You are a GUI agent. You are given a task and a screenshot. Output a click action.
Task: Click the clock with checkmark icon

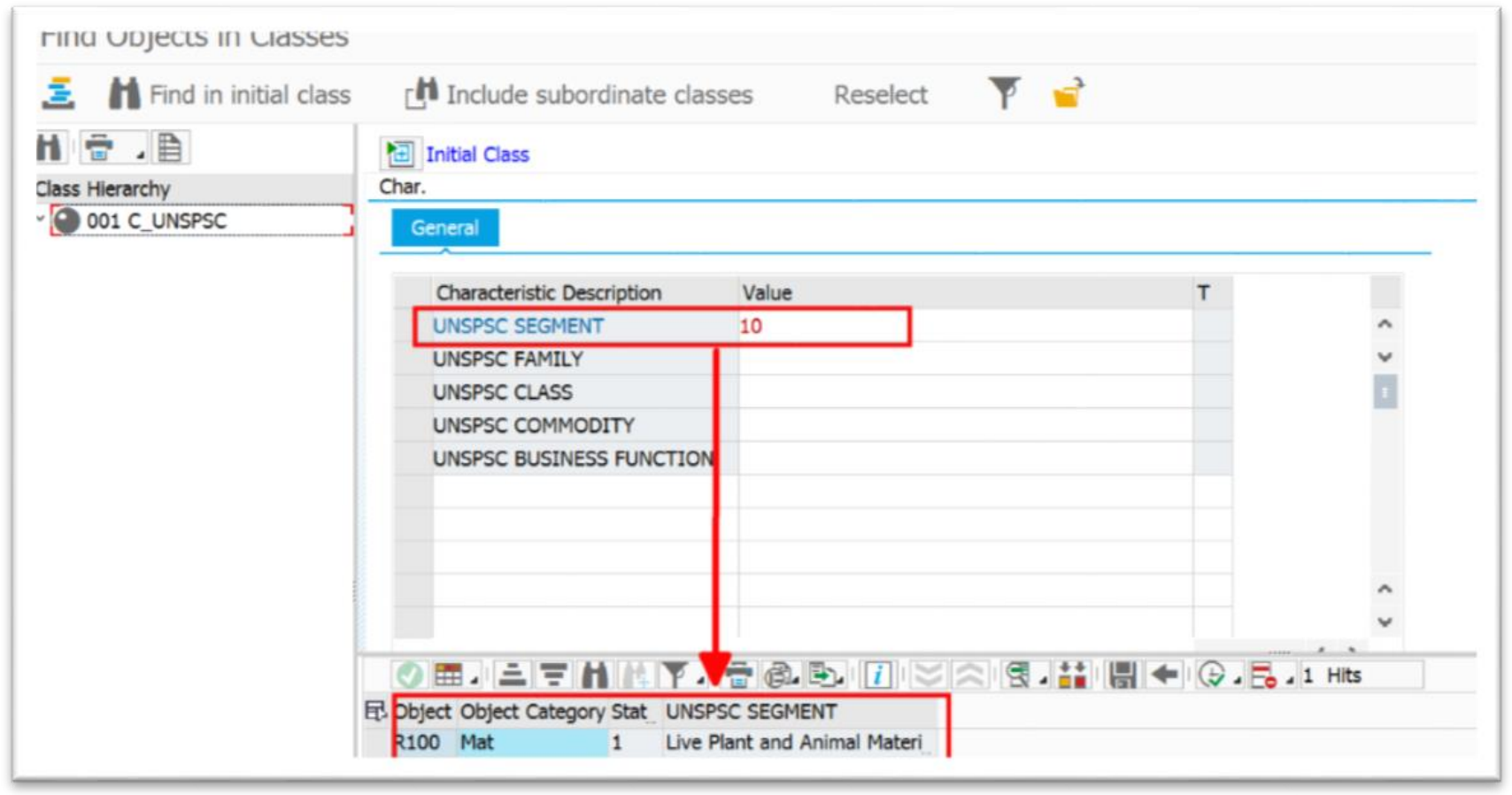click(1211, 675)
